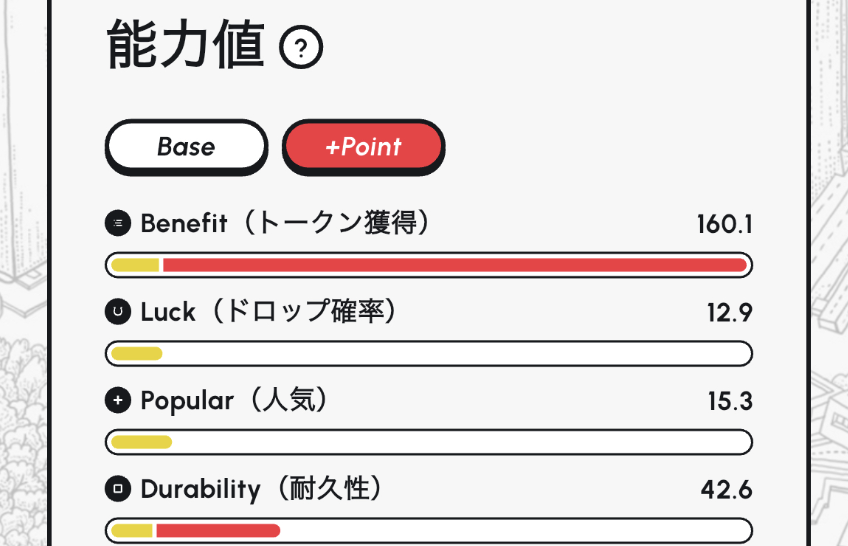Switch to the Base toggle
848x546 pixels.
click(x=186, y=147)
